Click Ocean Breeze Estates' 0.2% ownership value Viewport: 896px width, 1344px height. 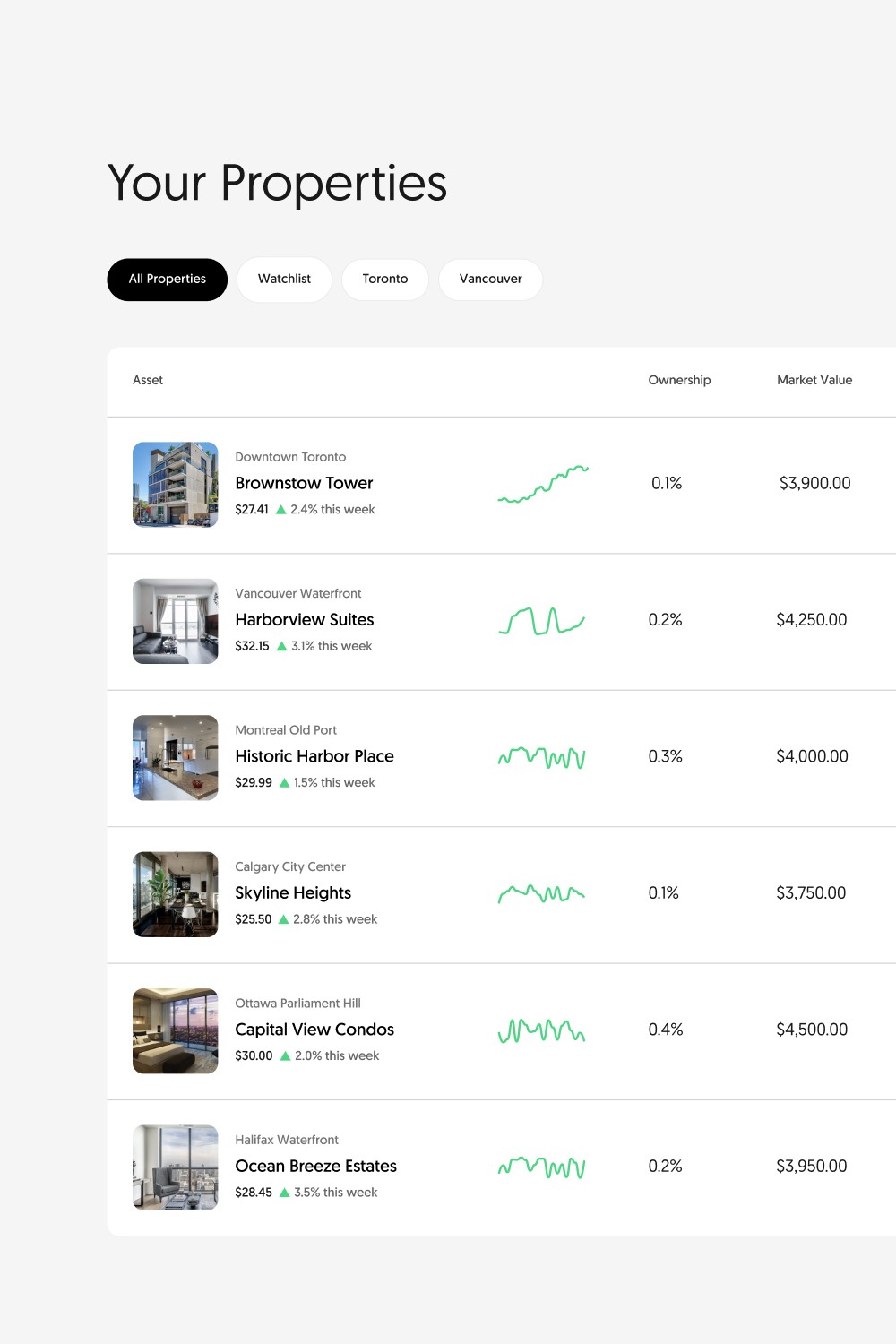(666, 1167)
